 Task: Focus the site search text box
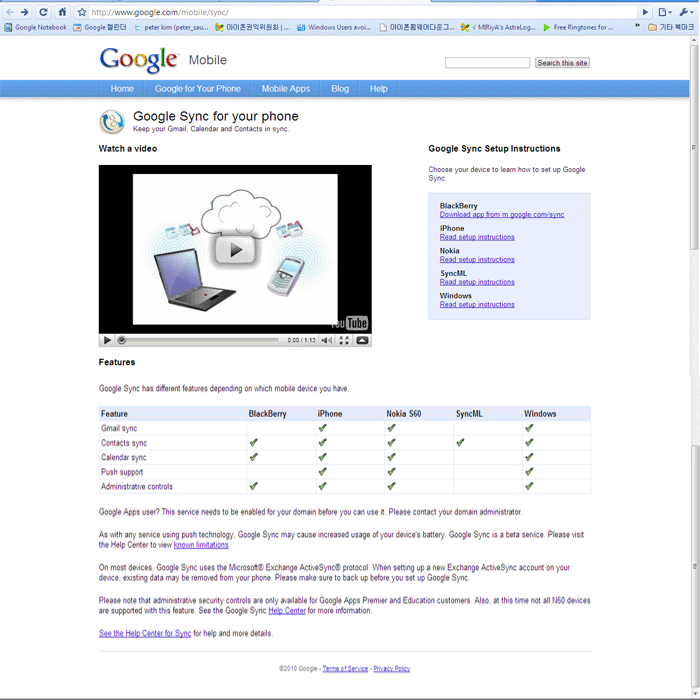pos(487,63)
